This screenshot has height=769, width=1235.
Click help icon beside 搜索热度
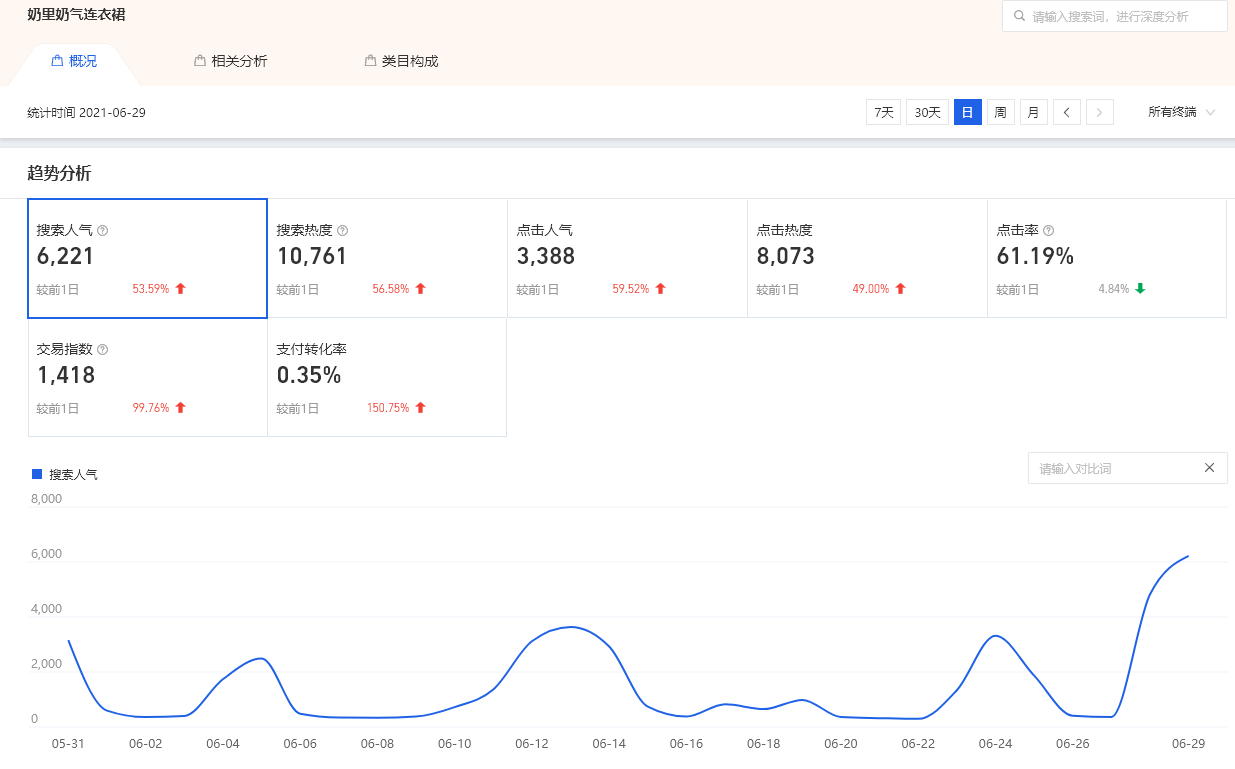(x=343, y=230)
